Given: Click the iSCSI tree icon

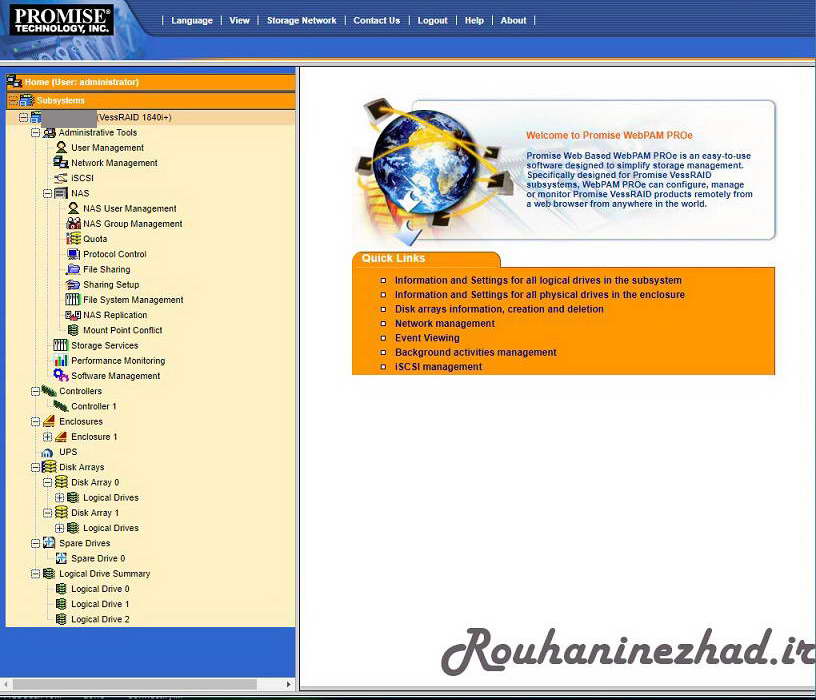Looking at the screenshot, I should [x=61, y=178].
